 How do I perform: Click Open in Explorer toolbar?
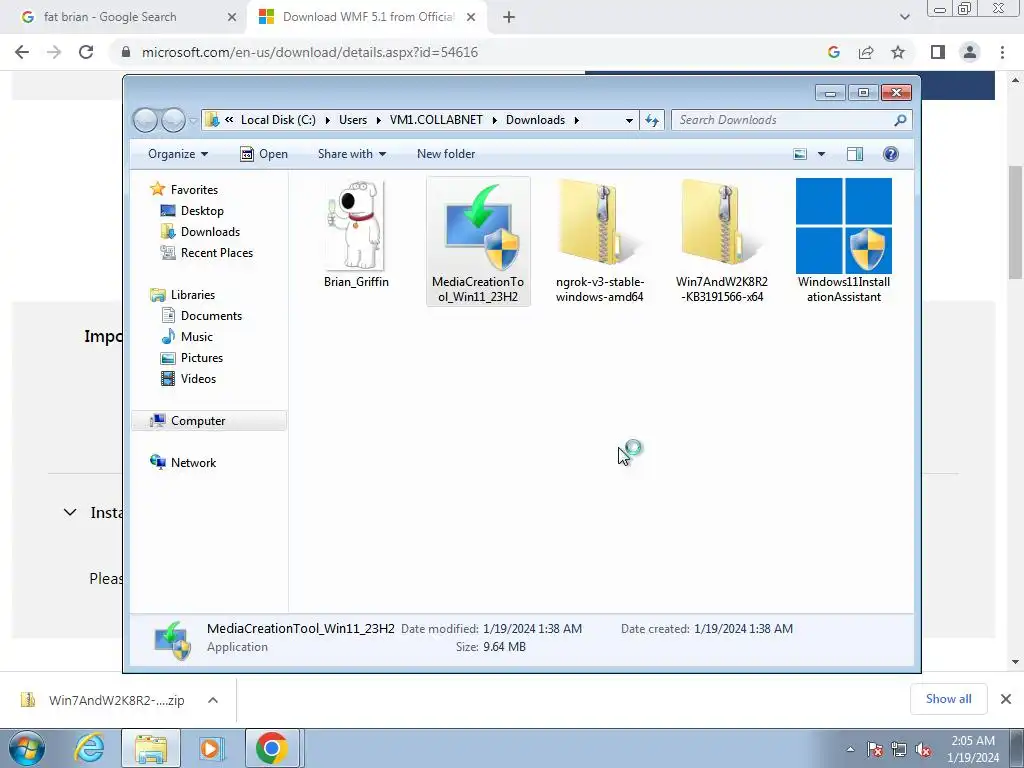pyautogui.click(x=264, y=154)
